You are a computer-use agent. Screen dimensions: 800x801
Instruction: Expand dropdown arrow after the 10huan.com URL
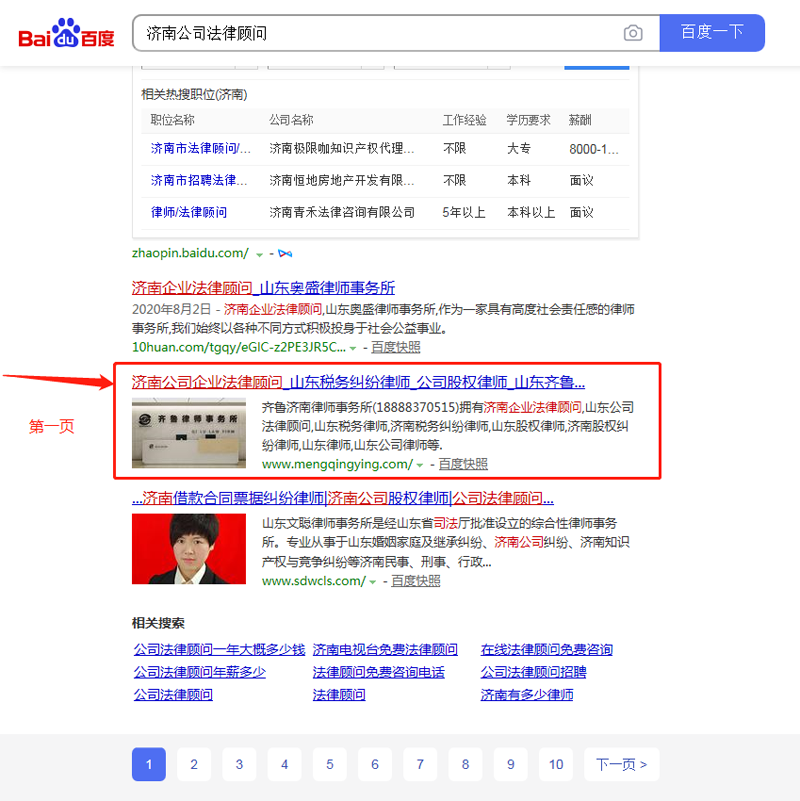coord(352,348)
